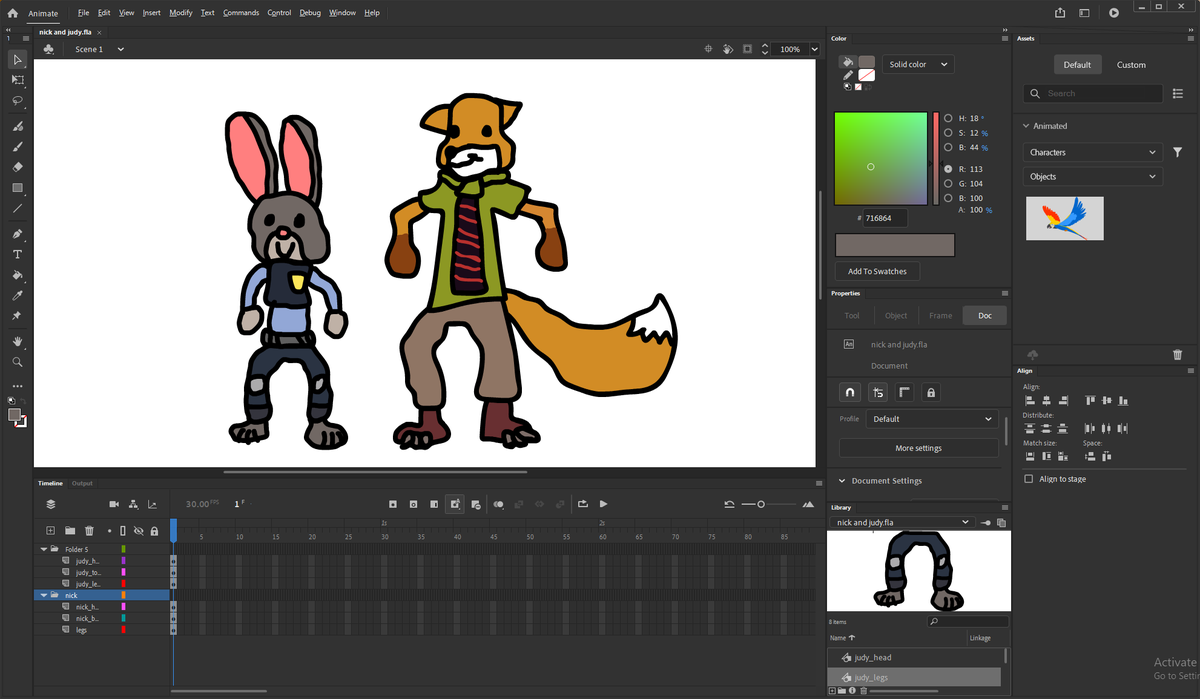Select the Green channel radio button
1200x699 pixels.
pyautogui.click(x=948, y=184)
